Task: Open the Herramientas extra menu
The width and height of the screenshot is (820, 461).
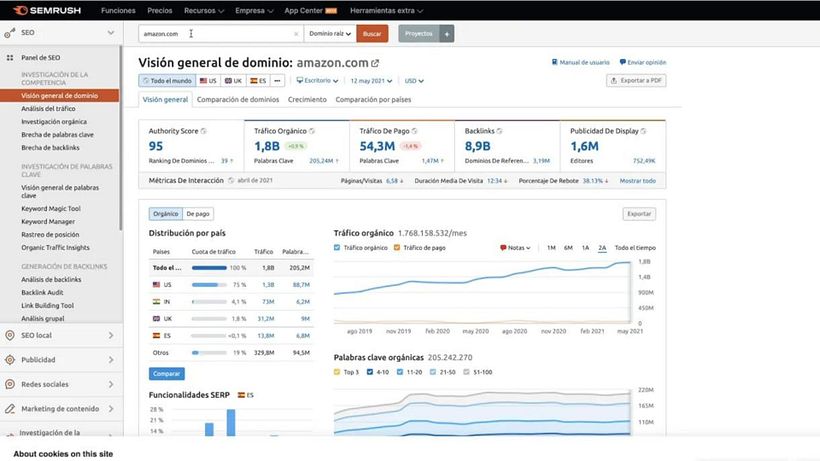Action: [386, 10]
